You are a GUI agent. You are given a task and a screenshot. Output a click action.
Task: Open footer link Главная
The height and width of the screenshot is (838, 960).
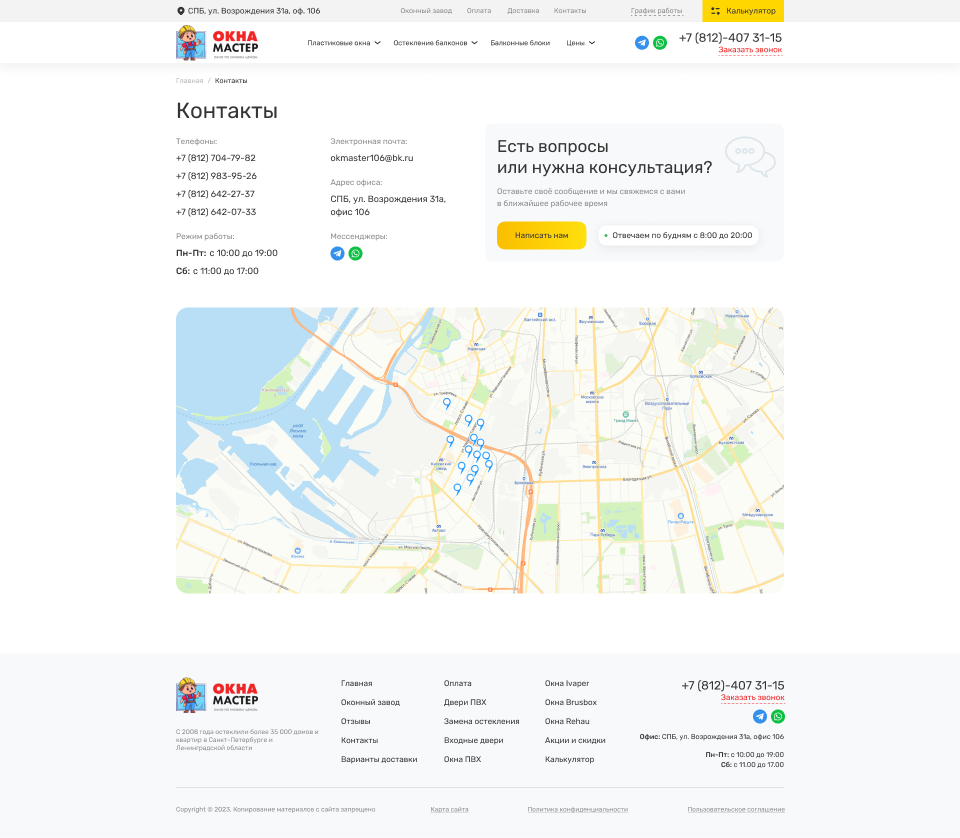point(356,683)
